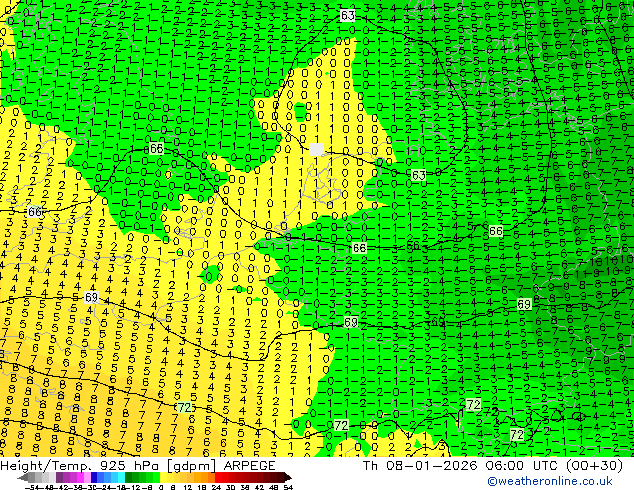
Task: Click the '[gdpm]' unit text
Action: click(190, 466)
